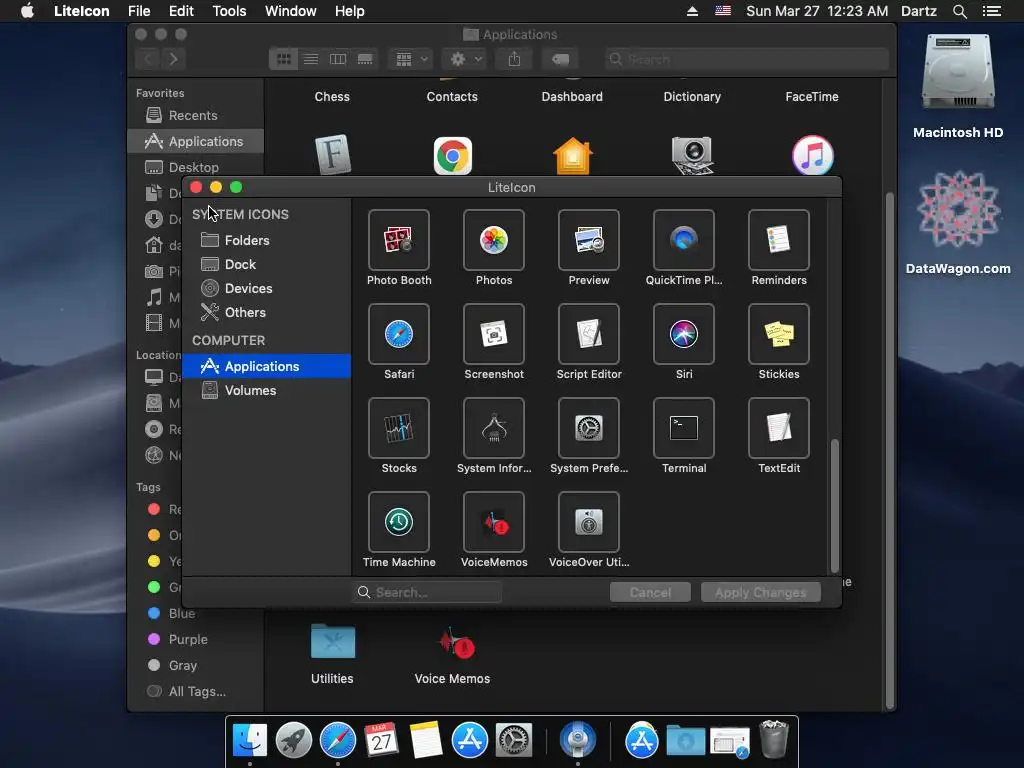
Task: Click the Cancel button
Action: pos(650,592)
